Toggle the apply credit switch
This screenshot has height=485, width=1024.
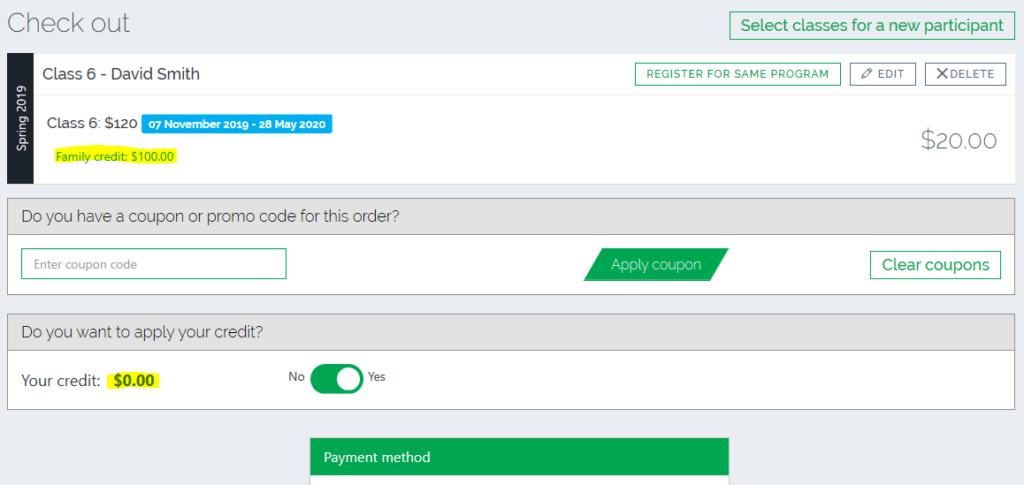336,379
